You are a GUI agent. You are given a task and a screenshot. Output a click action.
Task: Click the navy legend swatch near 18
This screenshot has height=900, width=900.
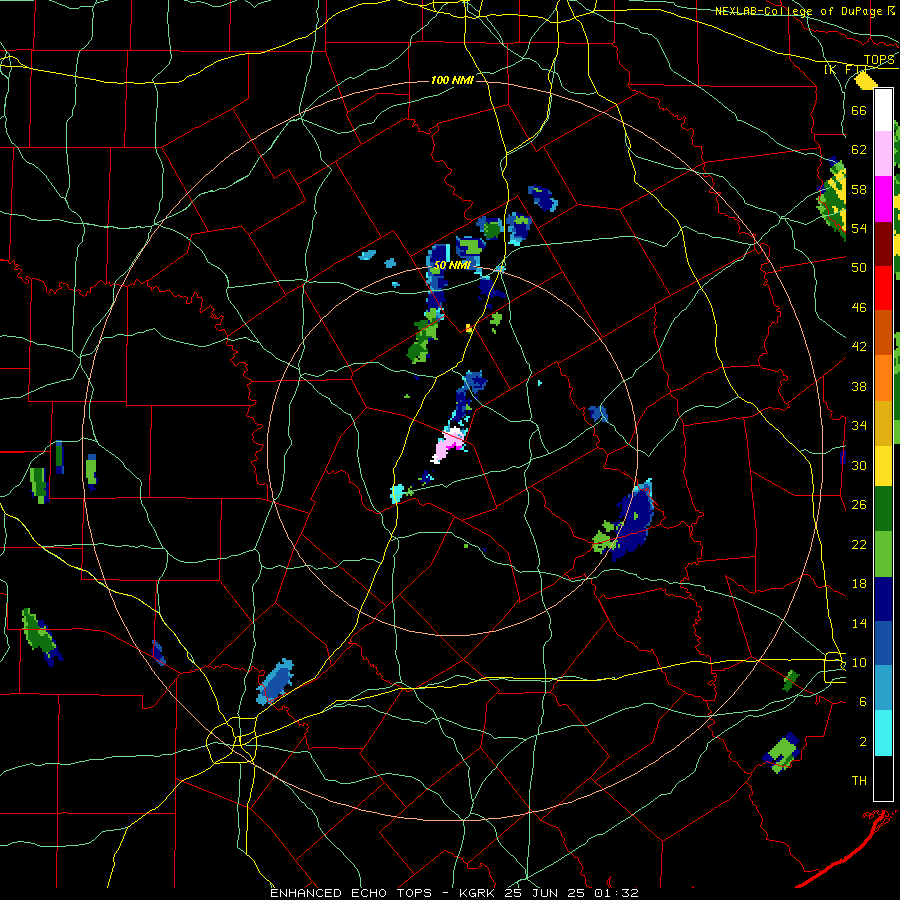pos(883,599)
